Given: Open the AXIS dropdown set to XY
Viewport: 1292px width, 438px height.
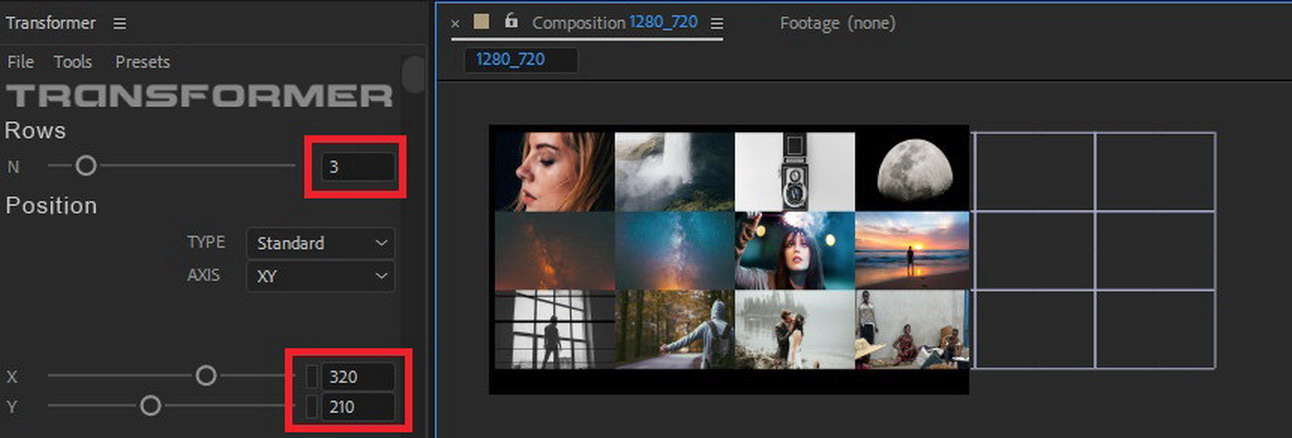Looking at the screenshot, I should pos(320,276).
